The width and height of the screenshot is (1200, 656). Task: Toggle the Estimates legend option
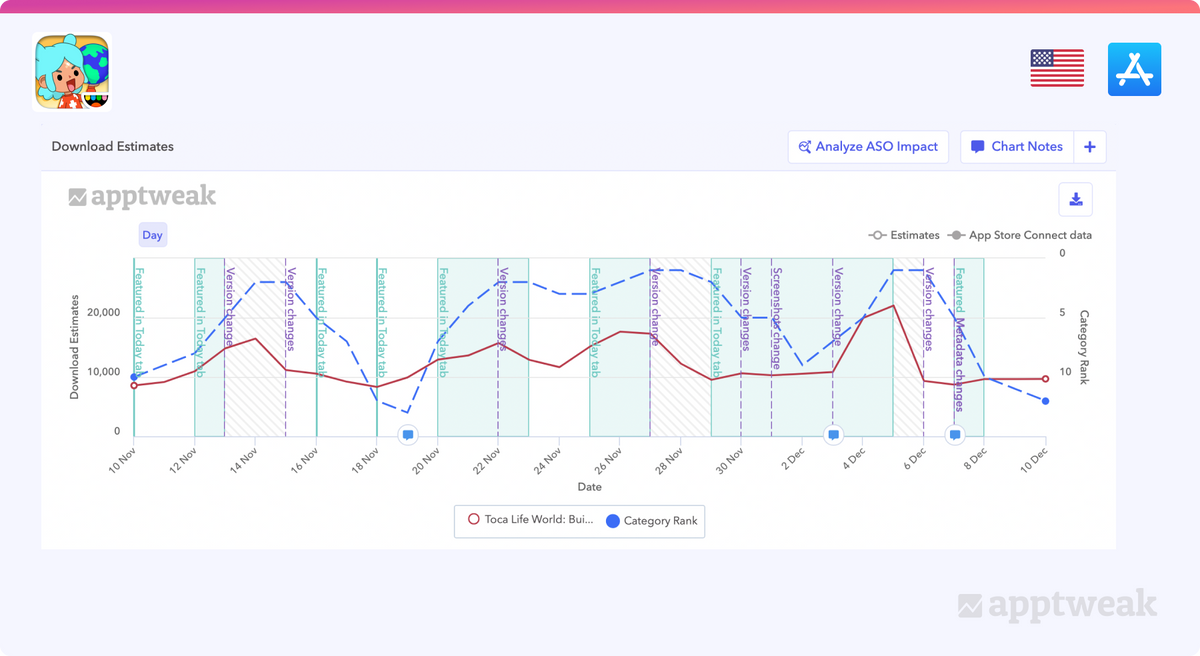(904, 235)
